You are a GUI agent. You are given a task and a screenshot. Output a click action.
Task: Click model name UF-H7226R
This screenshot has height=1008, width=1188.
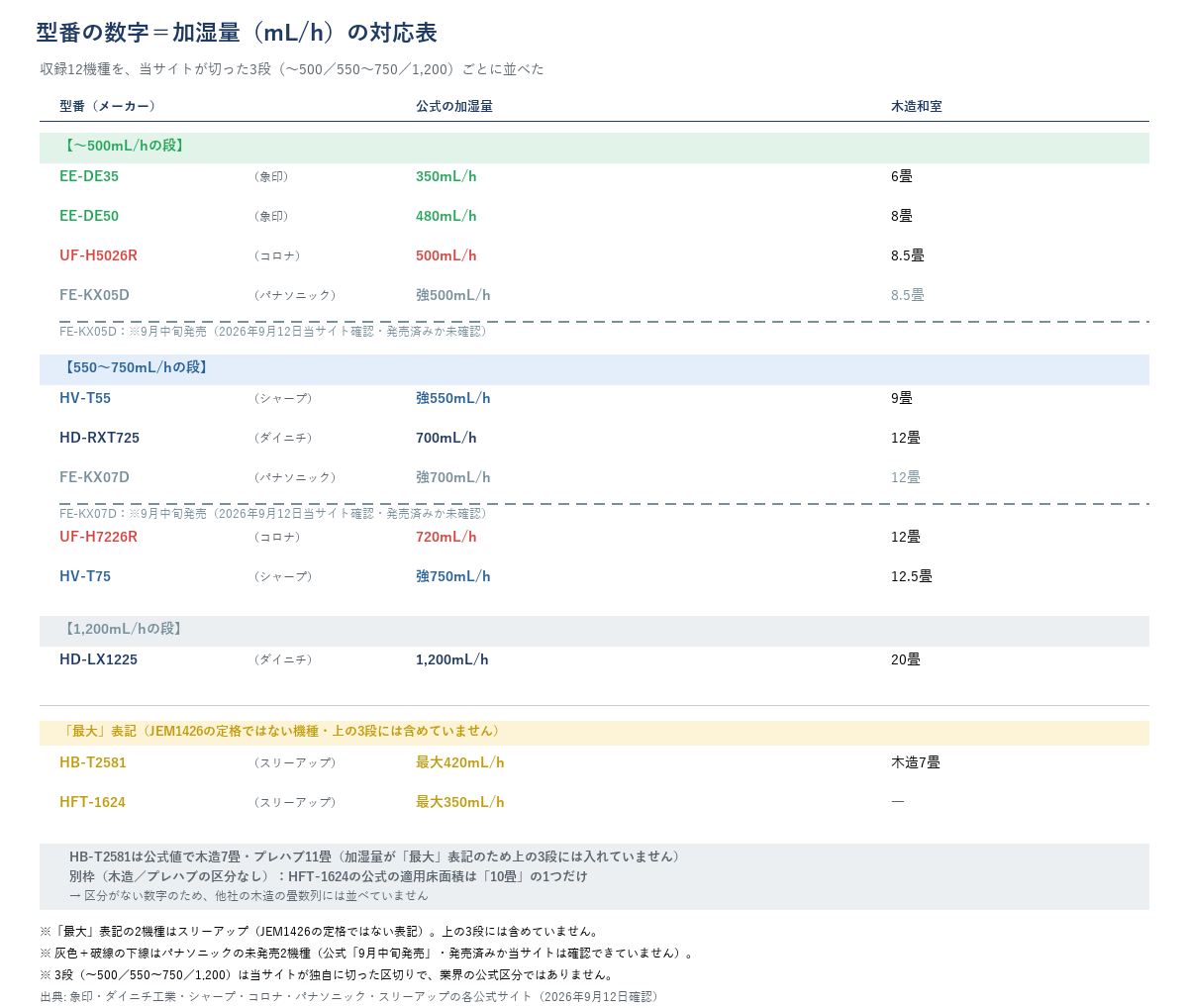click(98, 537)
